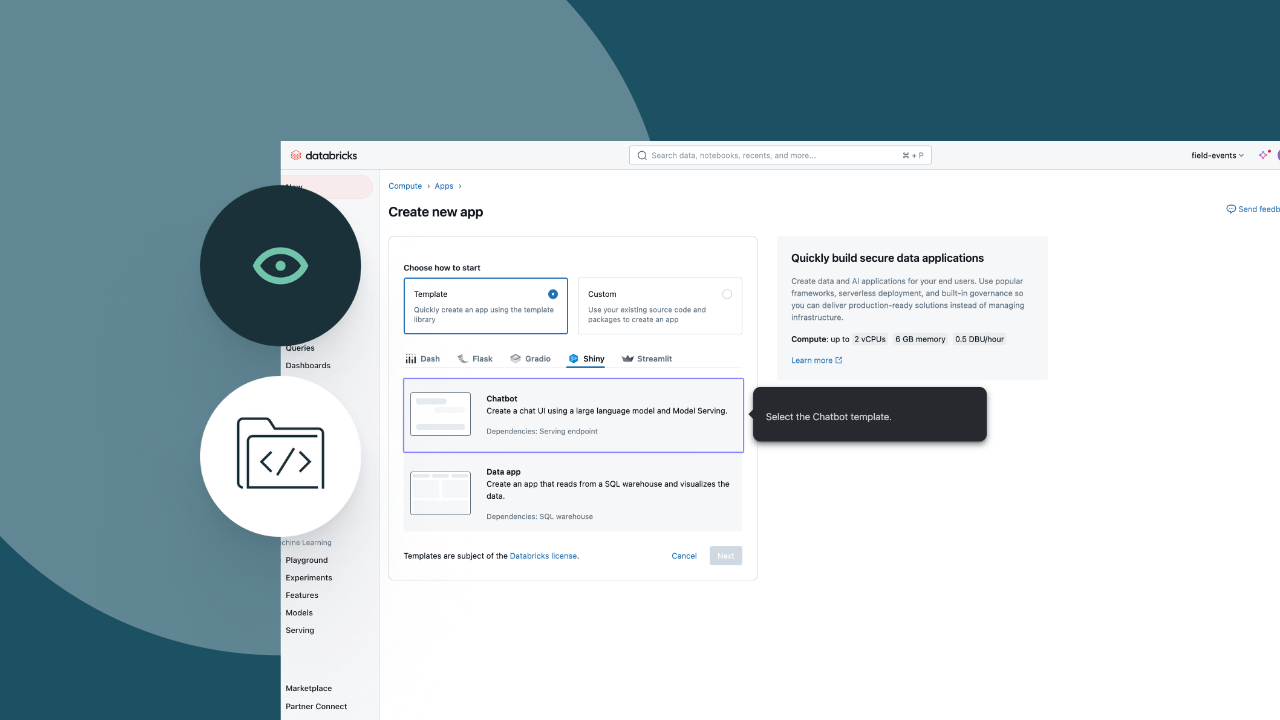Click the Next button
Screen dimensions: 1280x720
coord(726,556)
